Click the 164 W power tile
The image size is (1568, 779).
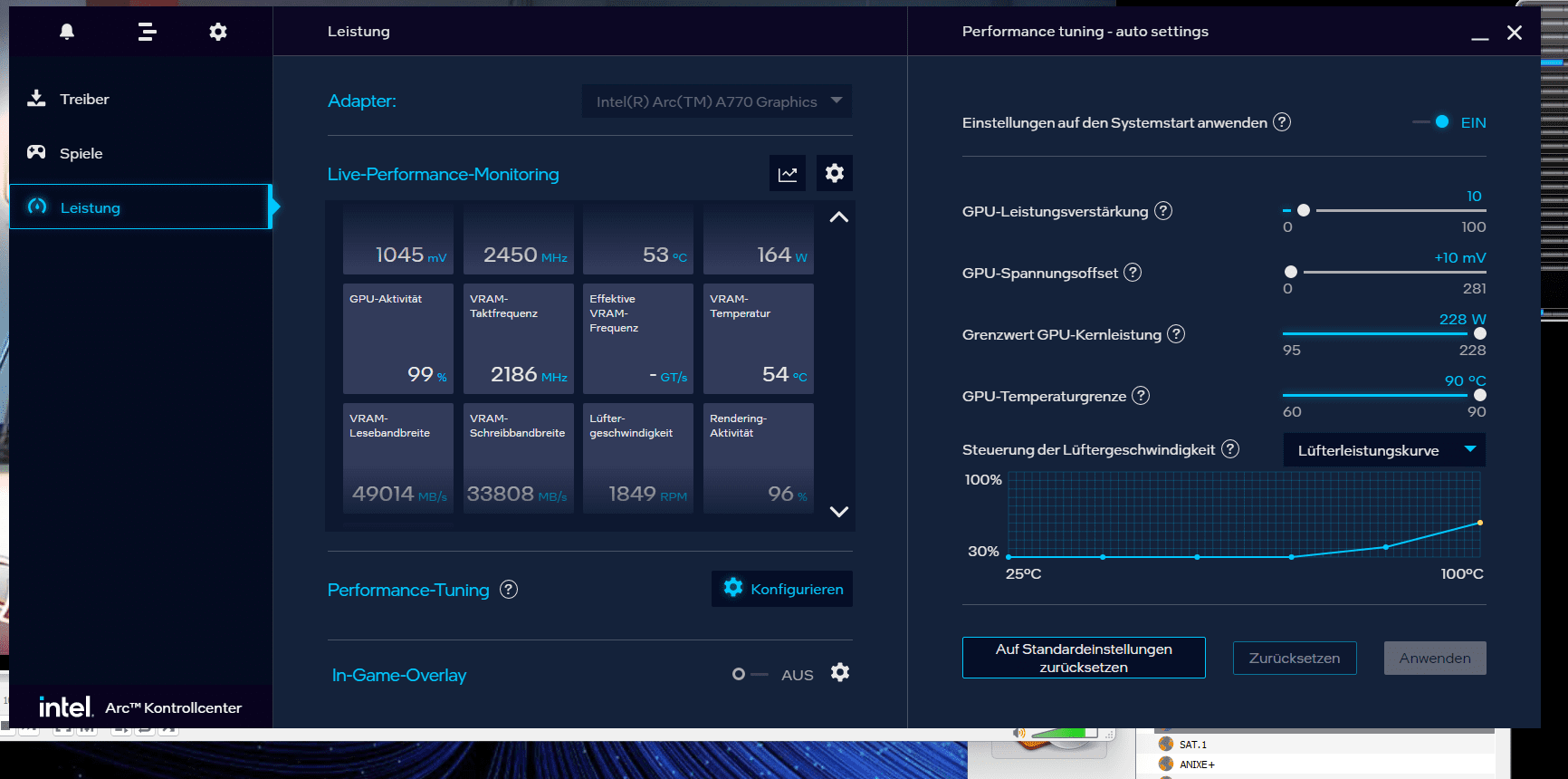point(759,239)
